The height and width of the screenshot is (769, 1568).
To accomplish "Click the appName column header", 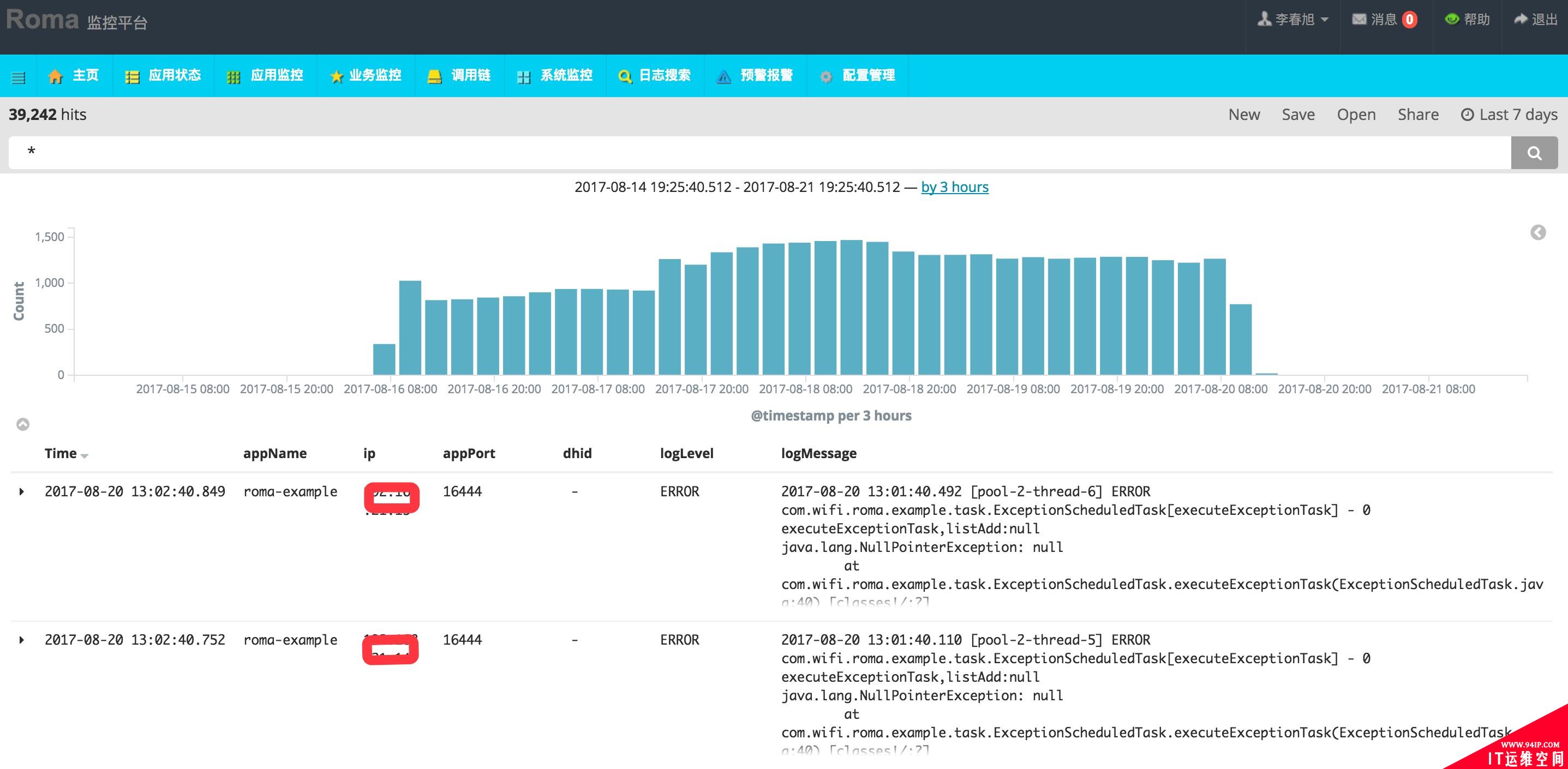I will [274, 453].
